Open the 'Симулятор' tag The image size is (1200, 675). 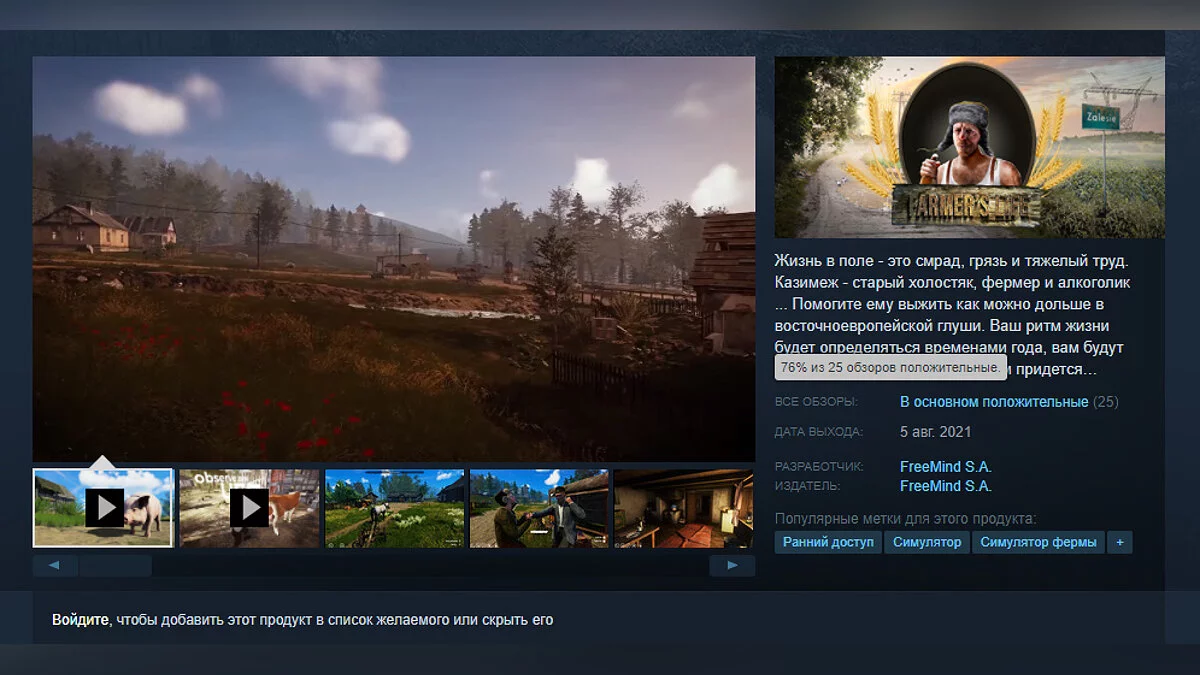pyautogui.click(x=926, y=542)
